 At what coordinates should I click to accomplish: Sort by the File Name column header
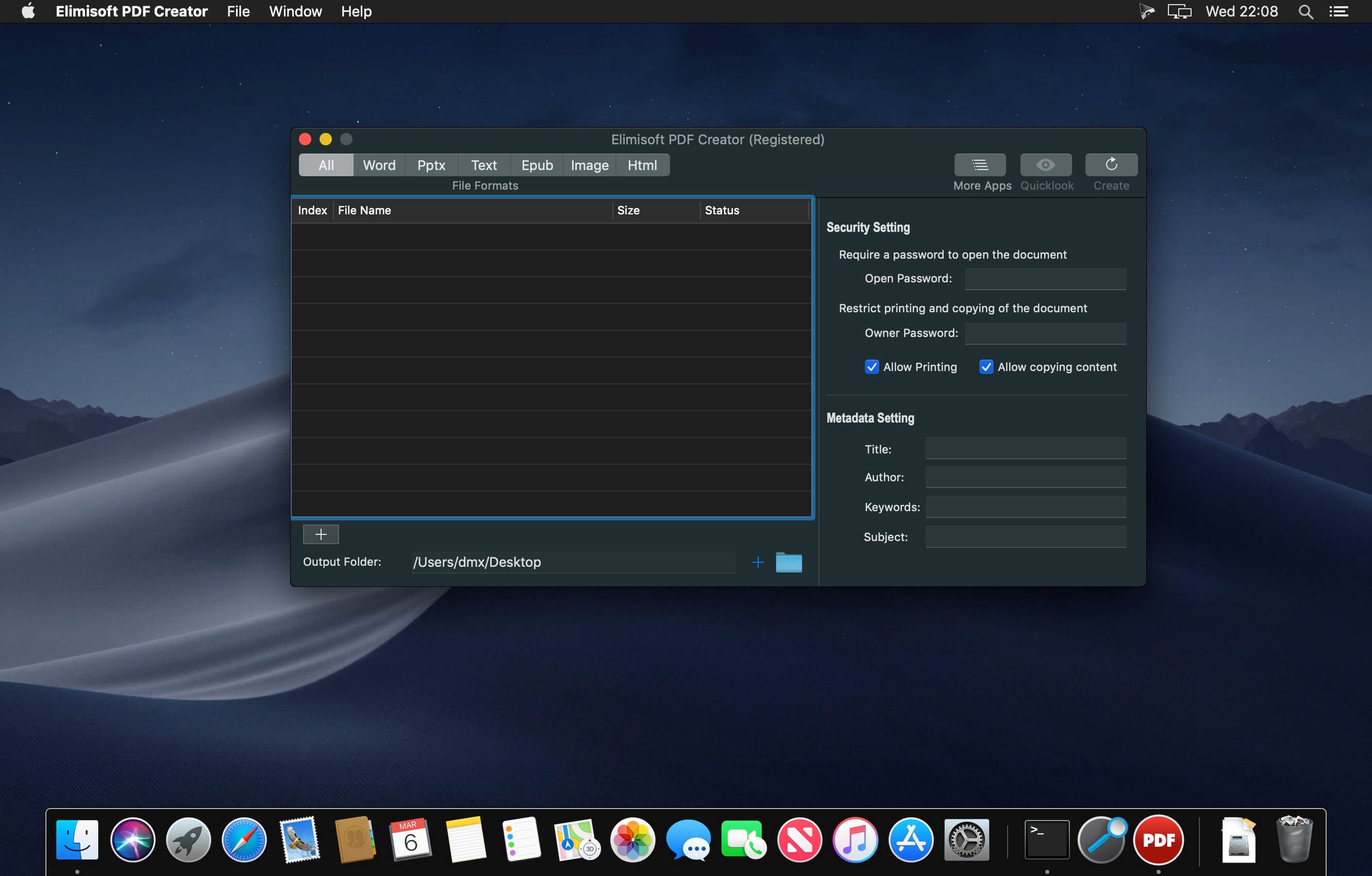point(473,210)
